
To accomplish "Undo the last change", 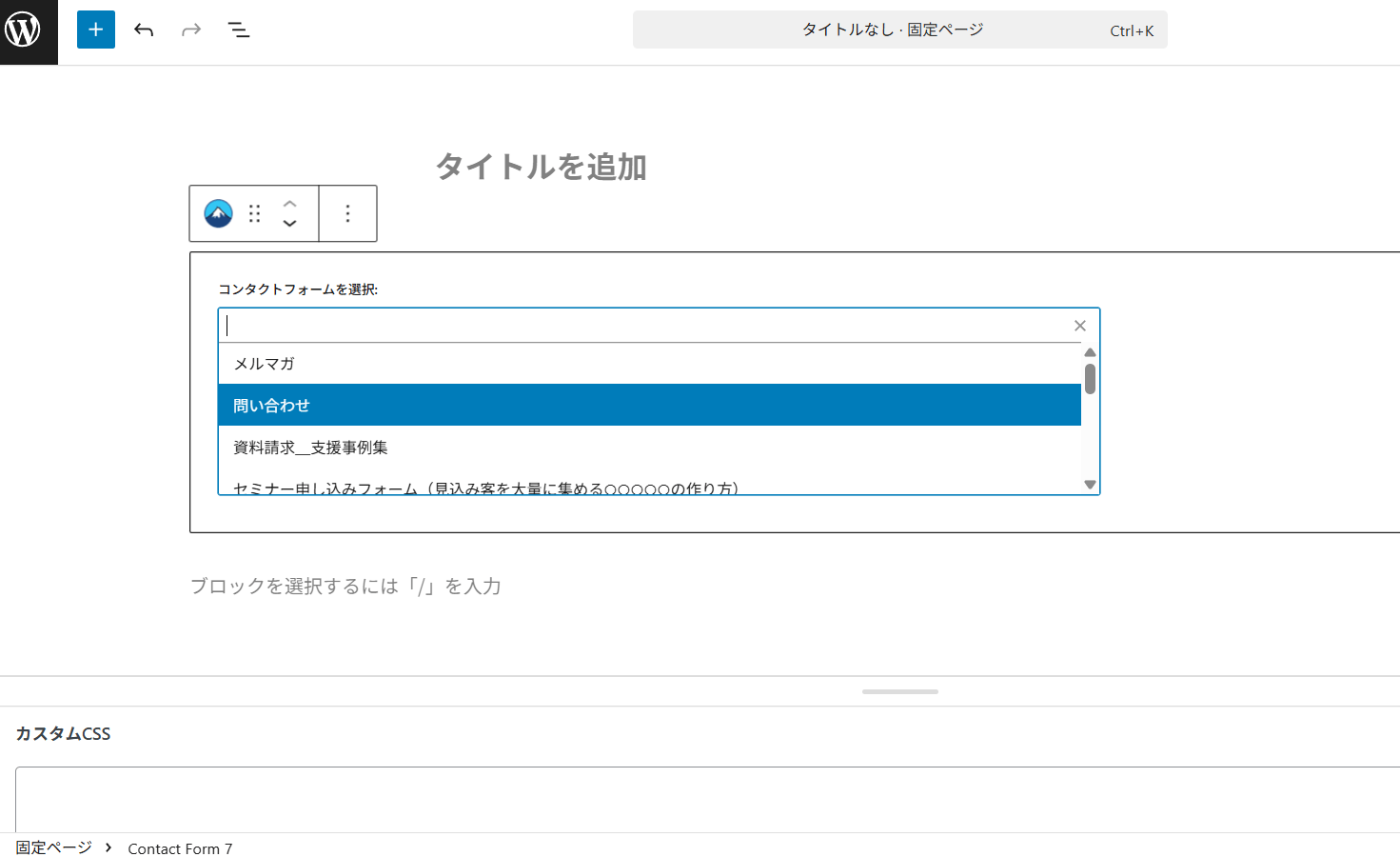I will (144, 30).
